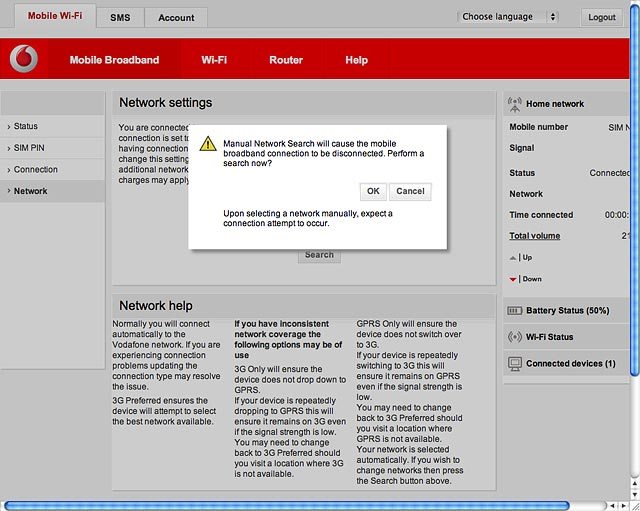640x511 pixels.
Task: Click the 'Network settings' heading
Action: pyautogui.click(x=165, y=102)
